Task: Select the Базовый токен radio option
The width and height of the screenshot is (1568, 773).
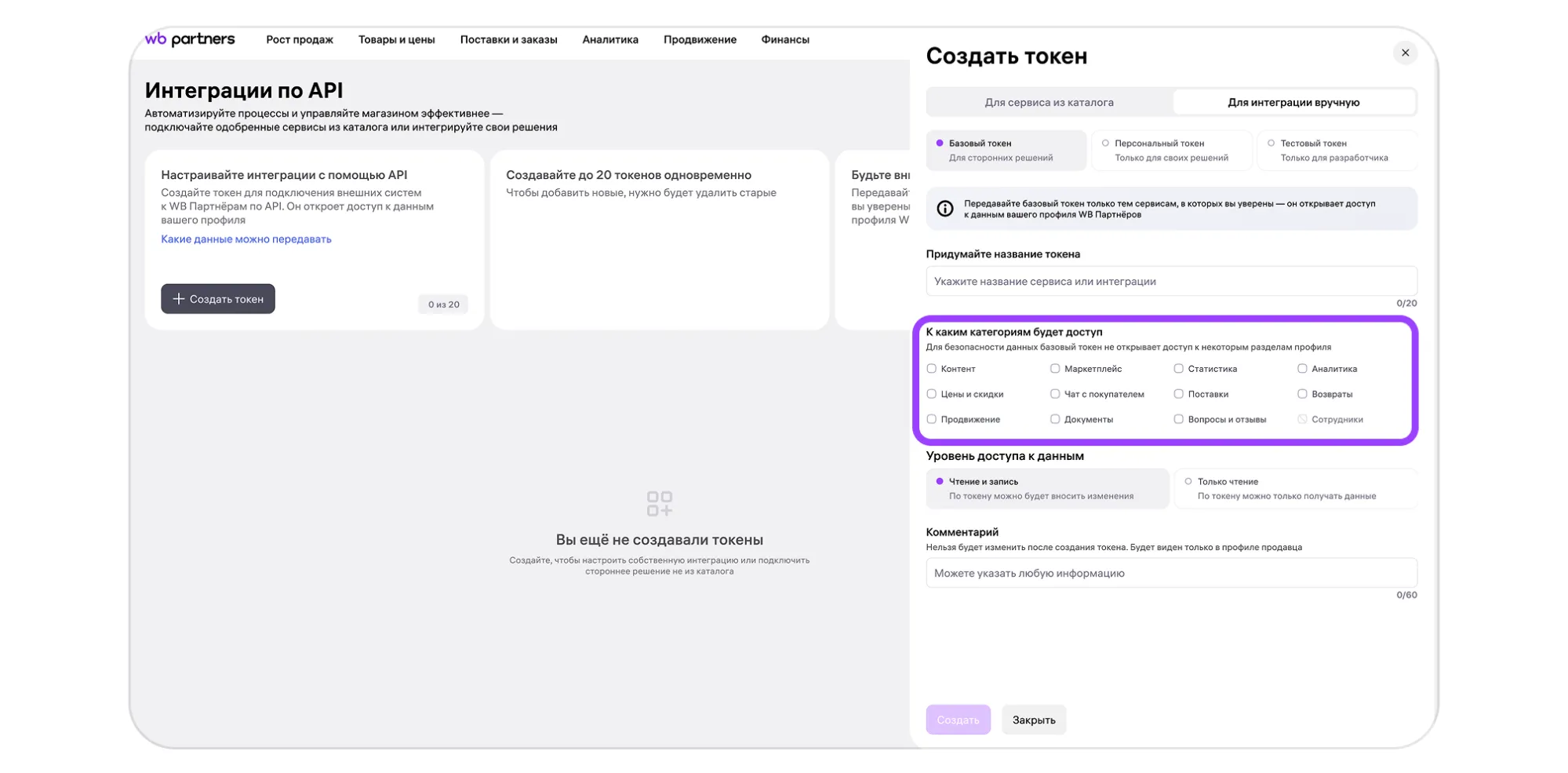Action: click(x=940, y=144)
